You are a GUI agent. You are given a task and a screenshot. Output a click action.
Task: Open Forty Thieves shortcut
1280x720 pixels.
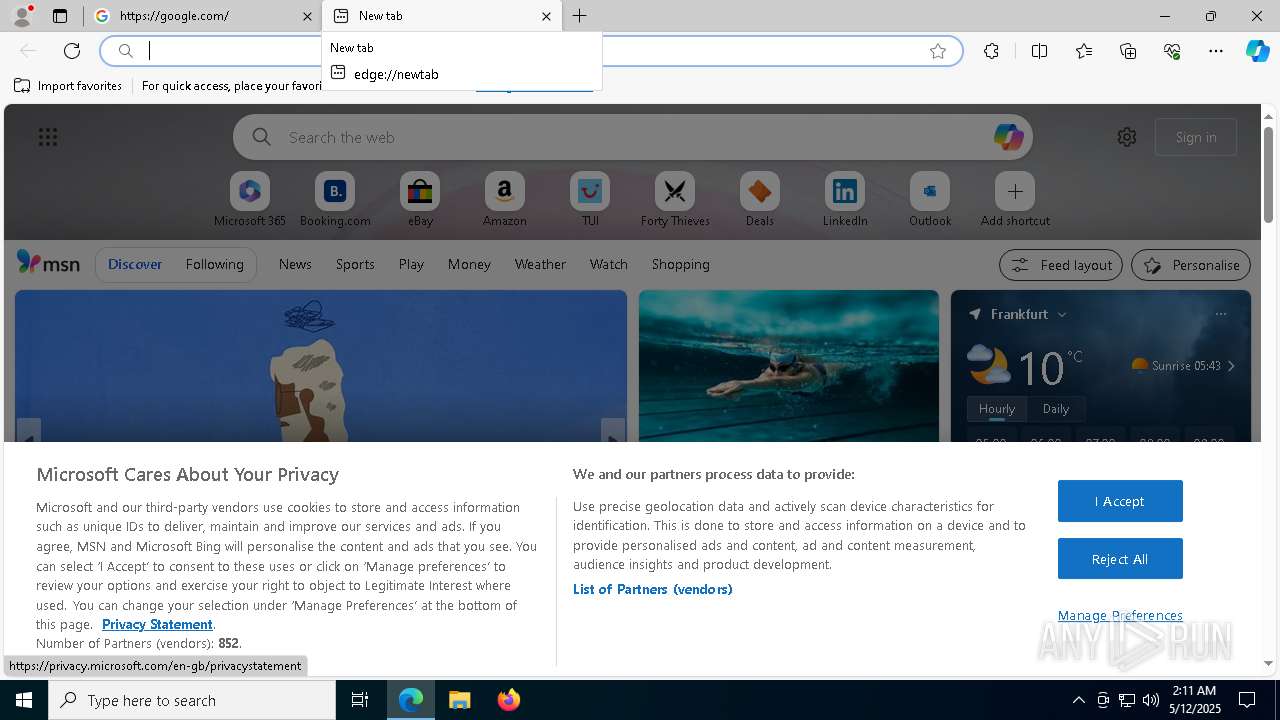(x=675, y=199)
